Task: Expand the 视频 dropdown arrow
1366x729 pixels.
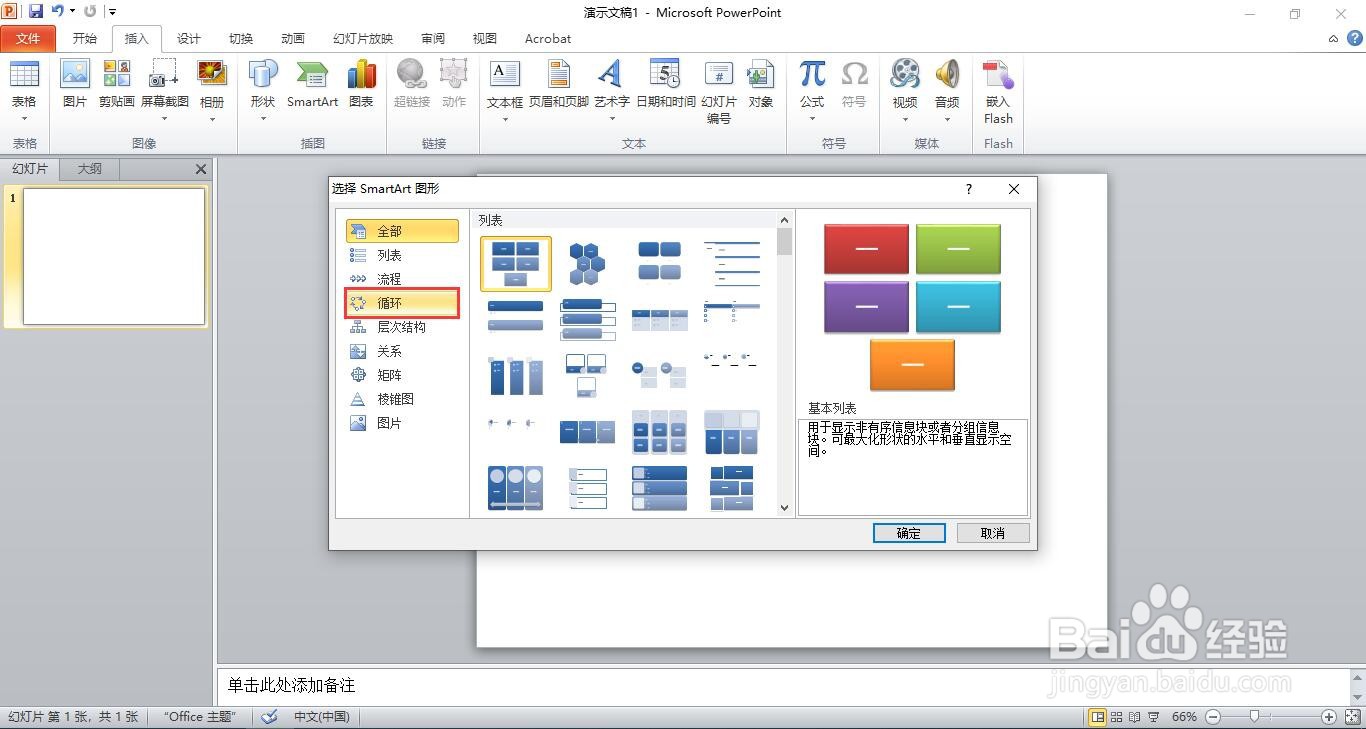Action: [x=905, y=119]
